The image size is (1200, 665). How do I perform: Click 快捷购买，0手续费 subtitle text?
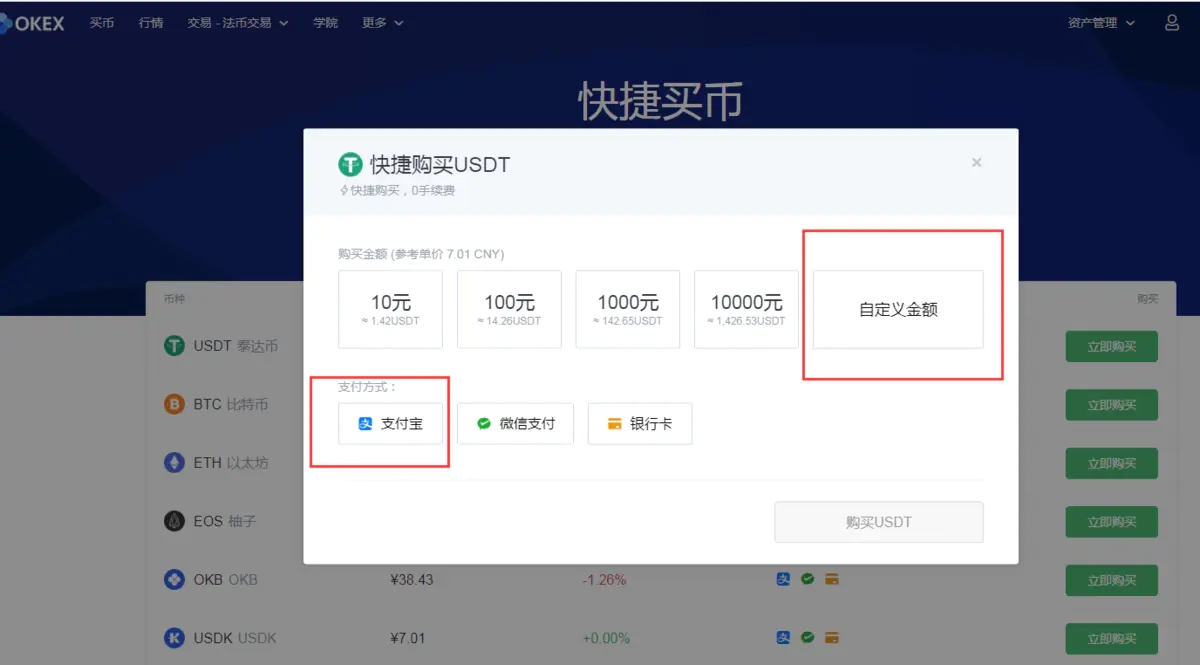click(x=397, y=190)
